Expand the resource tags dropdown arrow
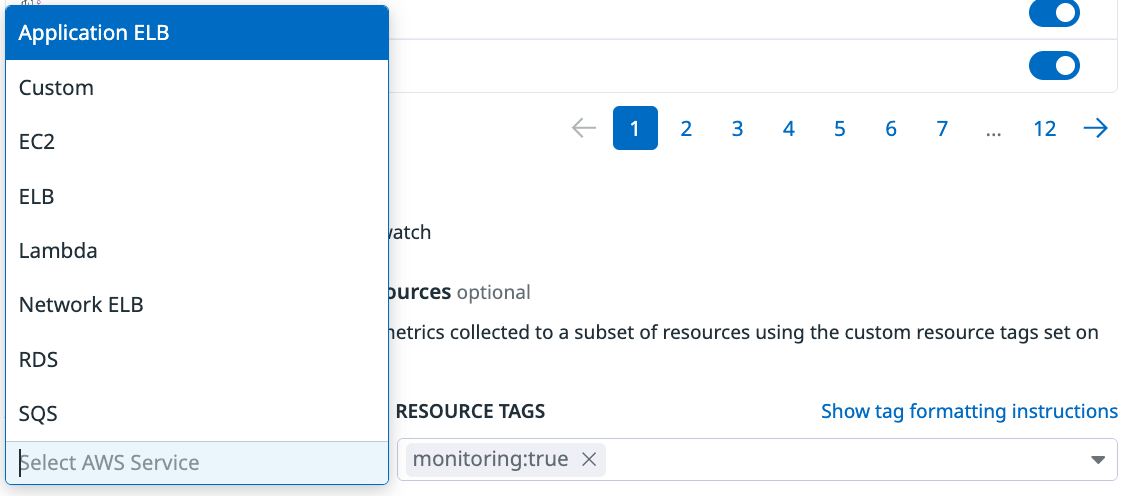The height and width of the screenshot is (496, 1126). [1097, 459]
